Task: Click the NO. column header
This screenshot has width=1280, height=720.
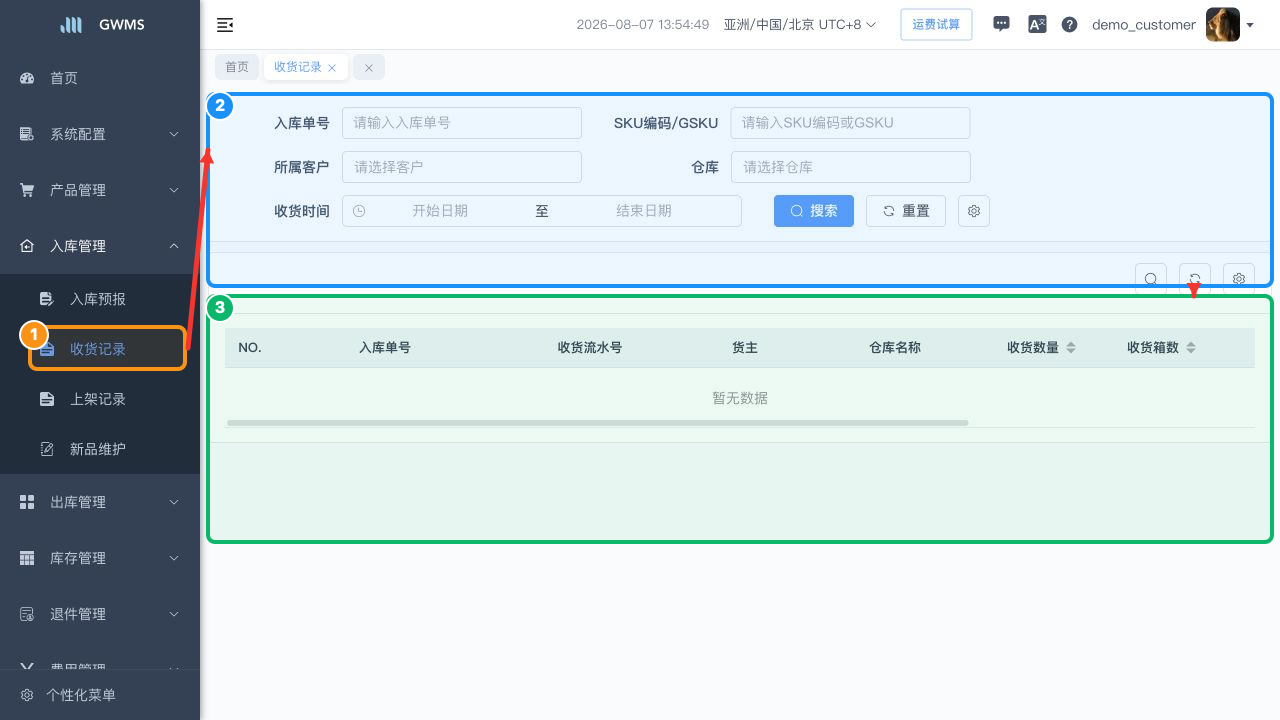Action: (x=250, y=347)
